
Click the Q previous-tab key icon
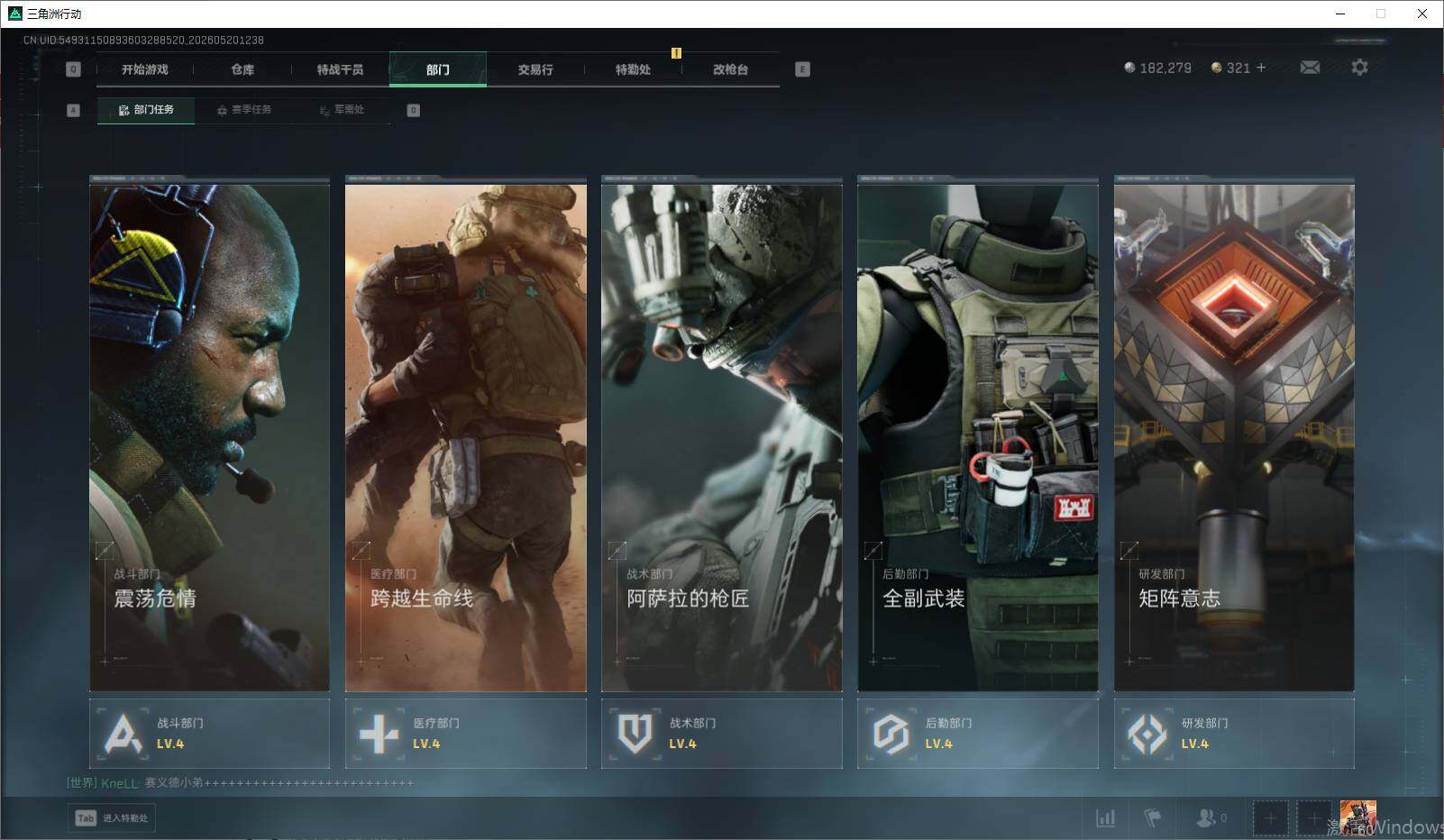tap(74, 69)
